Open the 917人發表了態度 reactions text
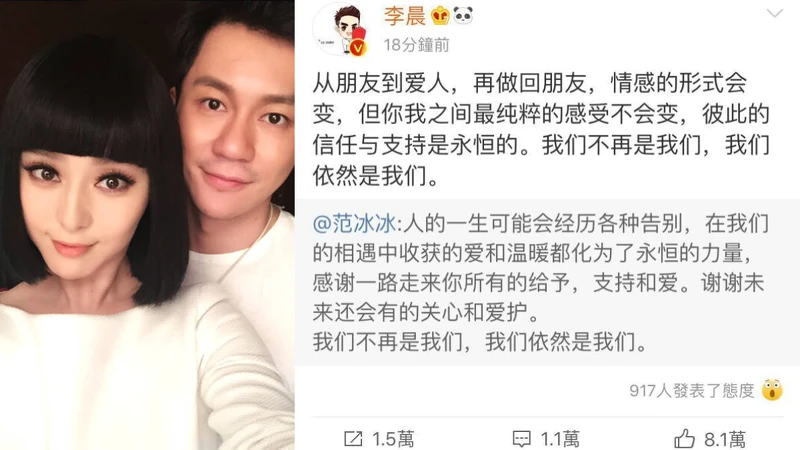This screenshot has height=450, width=800. tap(692, 390)
